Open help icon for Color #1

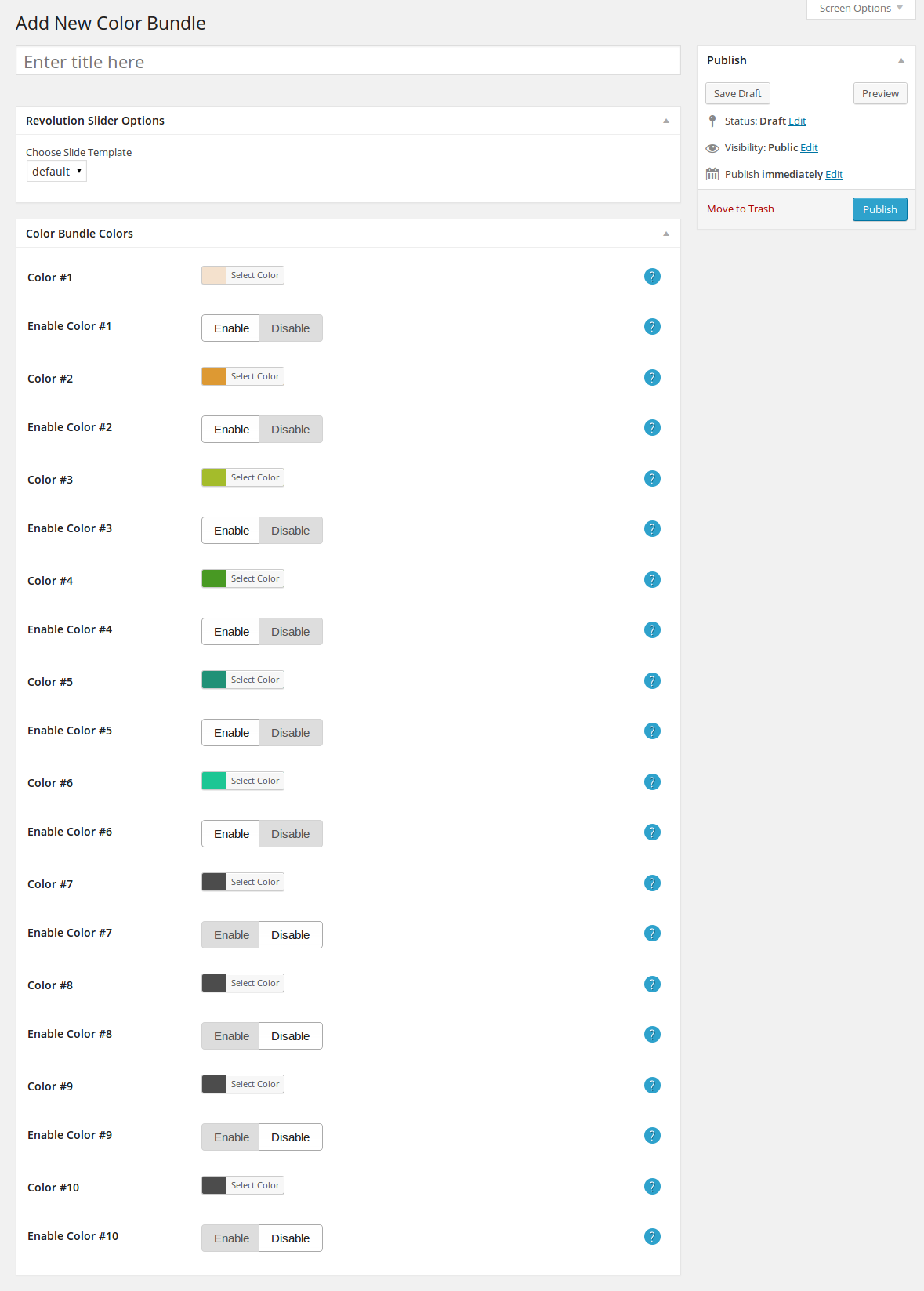pyautogui.click(x=652, y=276)
